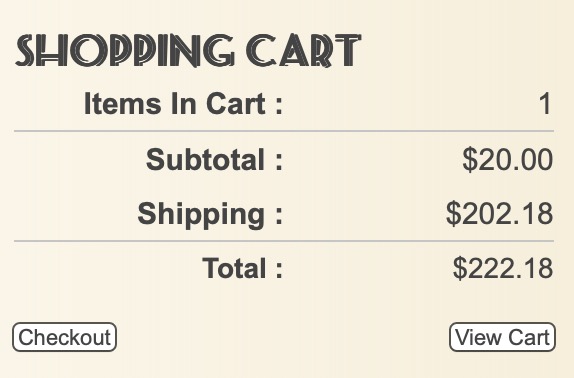Click the colon after Shipping

(279, 217)
